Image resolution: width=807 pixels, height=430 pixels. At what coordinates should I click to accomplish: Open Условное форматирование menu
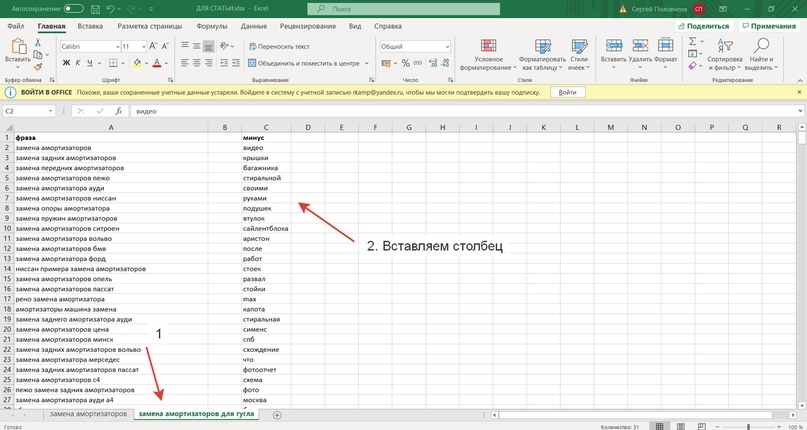click(x=488, y=55)
